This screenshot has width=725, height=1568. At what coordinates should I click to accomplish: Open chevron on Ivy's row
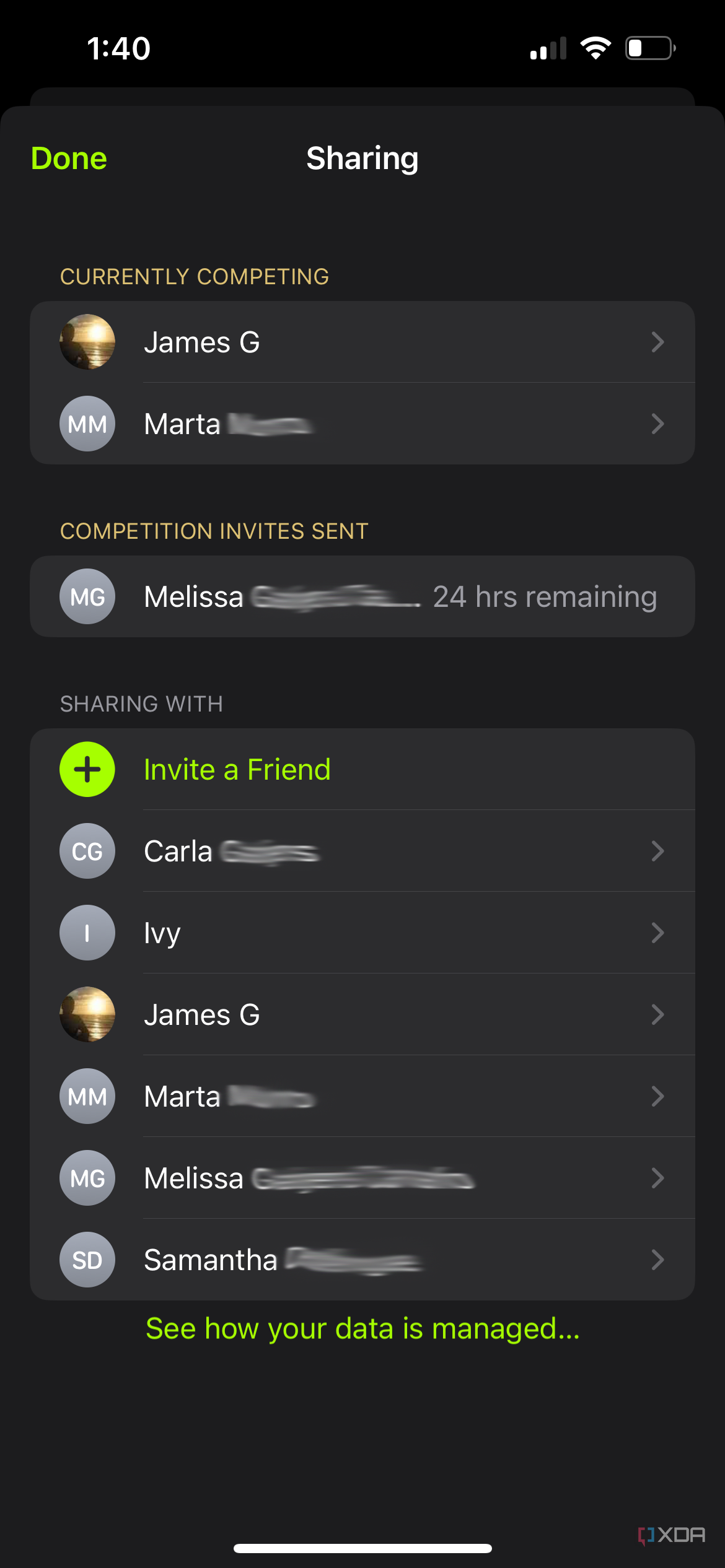(x=657, y=933)
